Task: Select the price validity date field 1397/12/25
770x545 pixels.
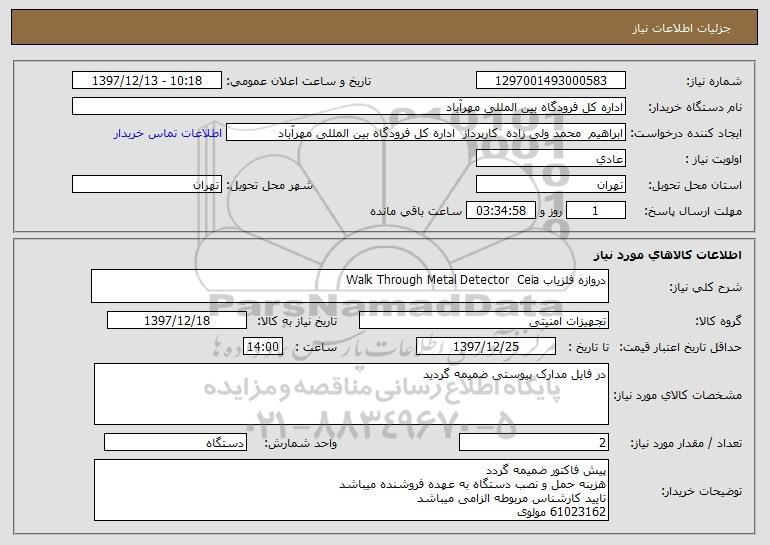Action: coord(484,347)
